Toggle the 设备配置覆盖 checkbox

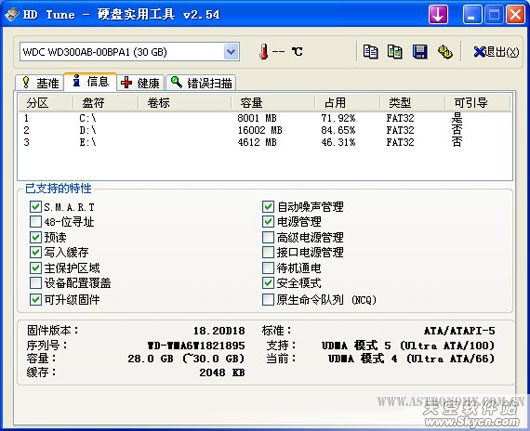coord(35,283)
